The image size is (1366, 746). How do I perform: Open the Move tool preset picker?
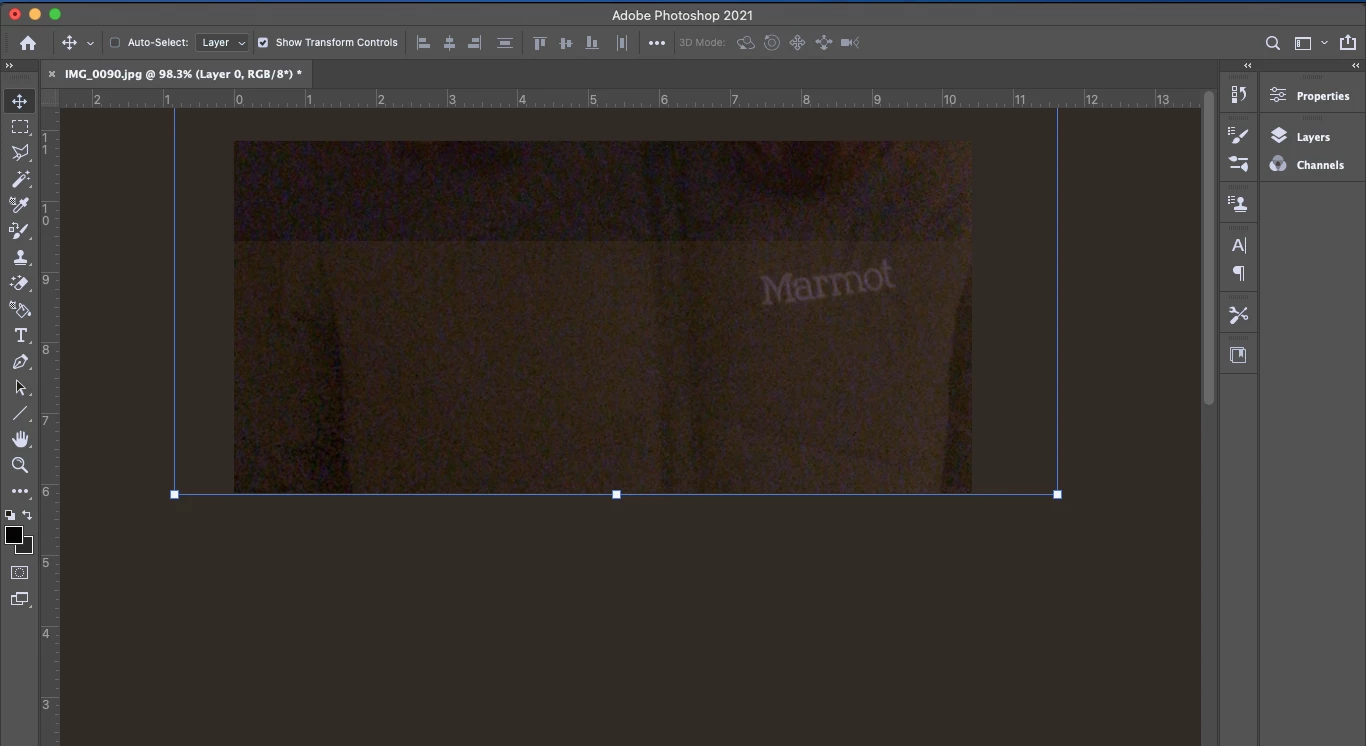[x=90, y=43]
